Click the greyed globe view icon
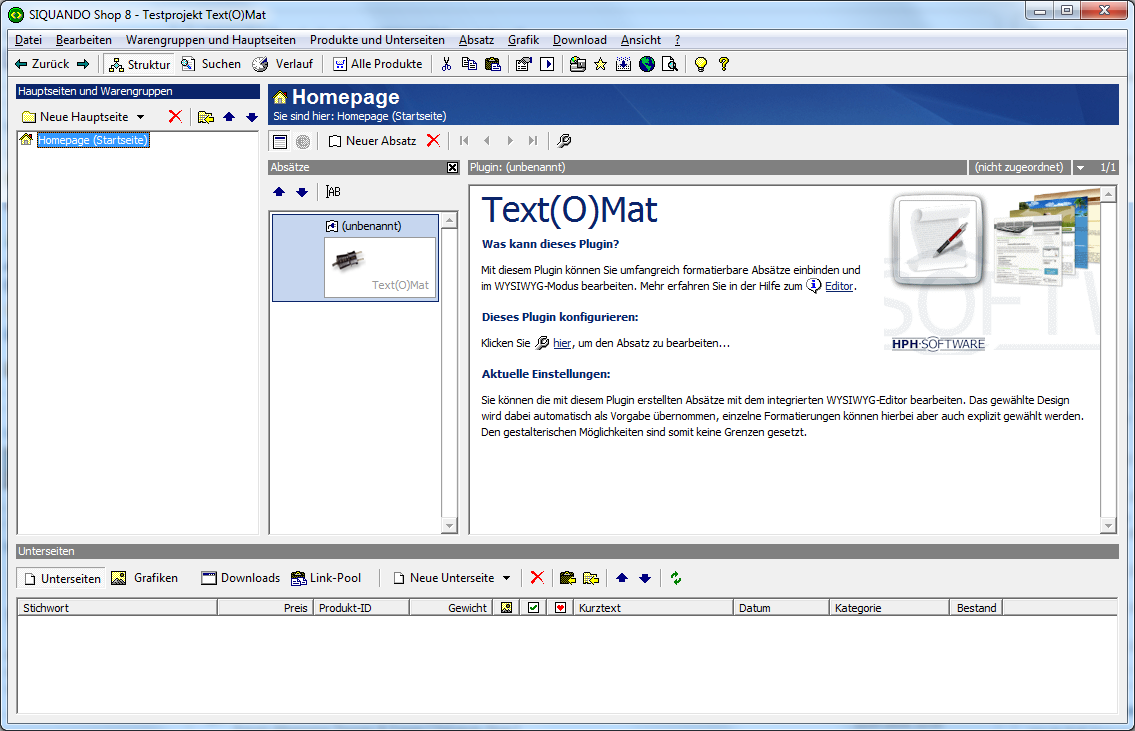This screenshot has width=1135, height=731. (303, 141)
